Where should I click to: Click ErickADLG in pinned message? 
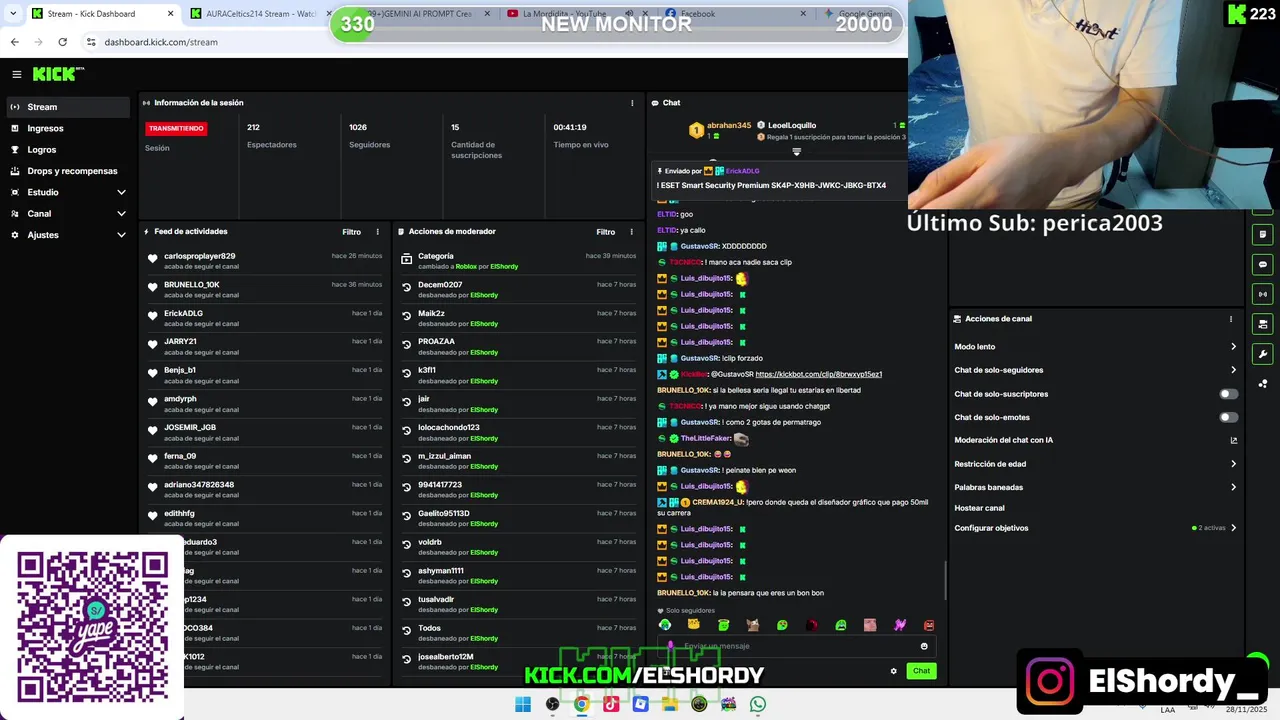pyautogui.click(x=742, y=171)
